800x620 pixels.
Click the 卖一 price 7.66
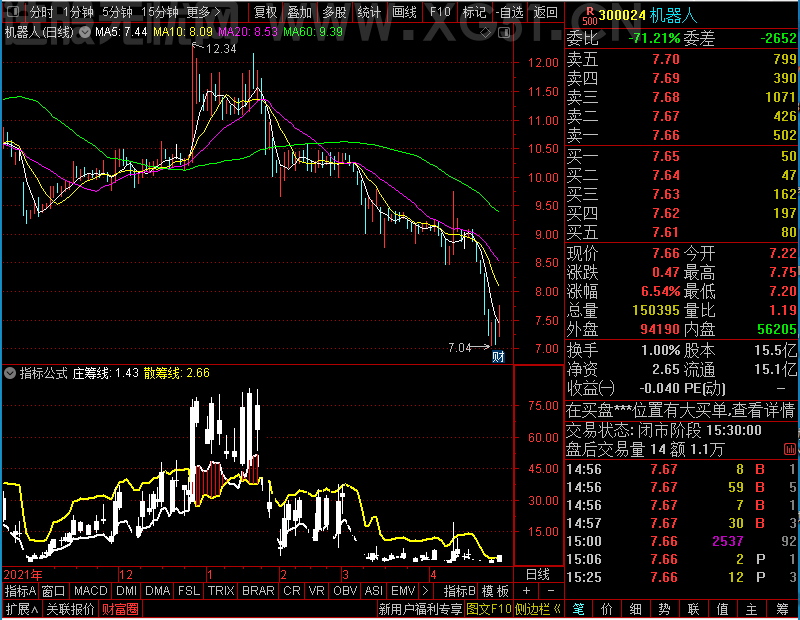[666, 135]
